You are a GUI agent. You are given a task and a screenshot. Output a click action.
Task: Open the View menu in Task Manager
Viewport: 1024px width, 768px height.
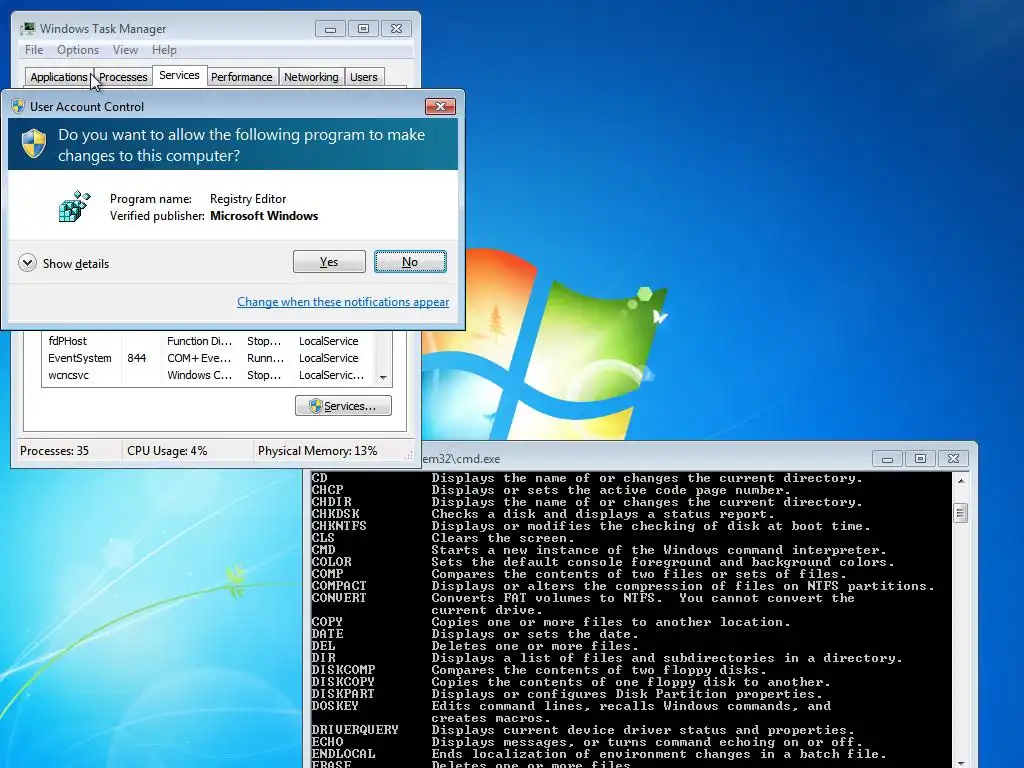pyautogui.click(x=125, y=50)
